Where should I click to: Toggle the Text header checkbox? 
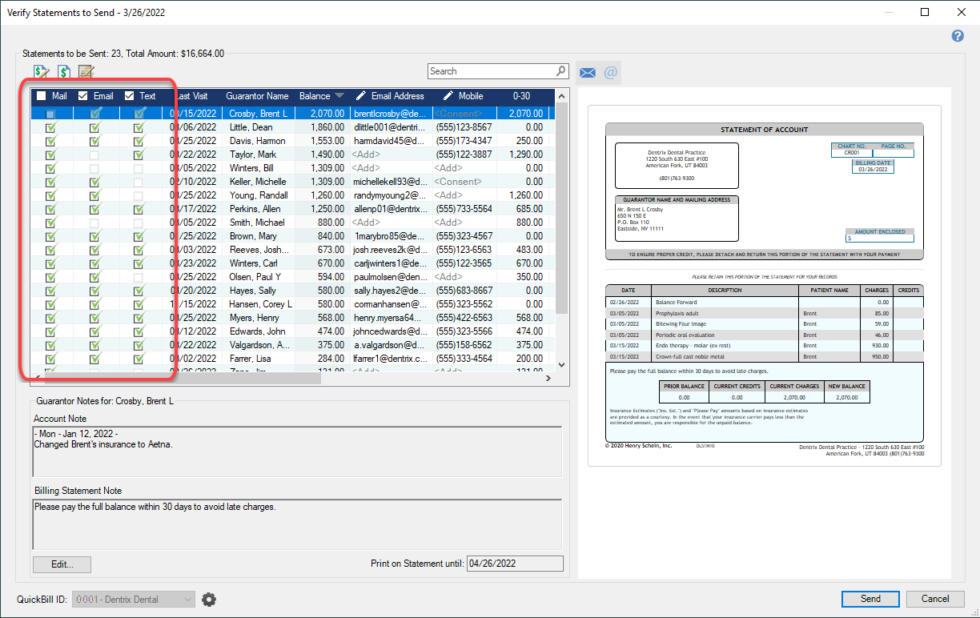(129, 96)
